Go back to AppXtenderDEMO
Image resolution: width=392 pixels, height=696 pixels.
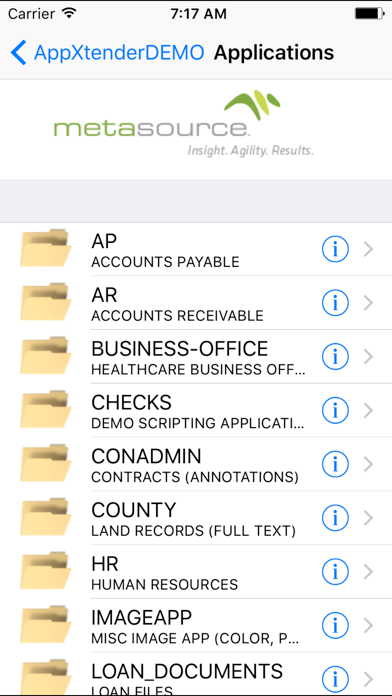point(107,52)
